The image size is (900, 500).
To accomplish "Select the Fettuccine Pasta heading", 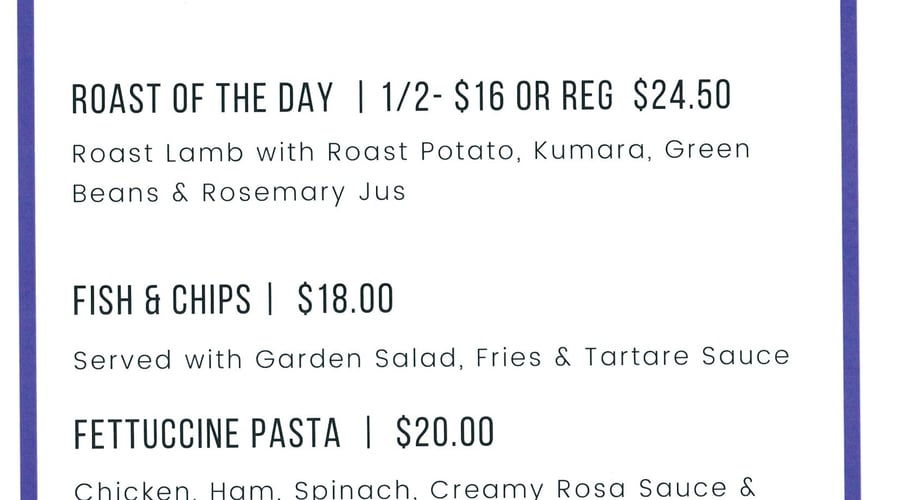I will [x=207, y=433].
